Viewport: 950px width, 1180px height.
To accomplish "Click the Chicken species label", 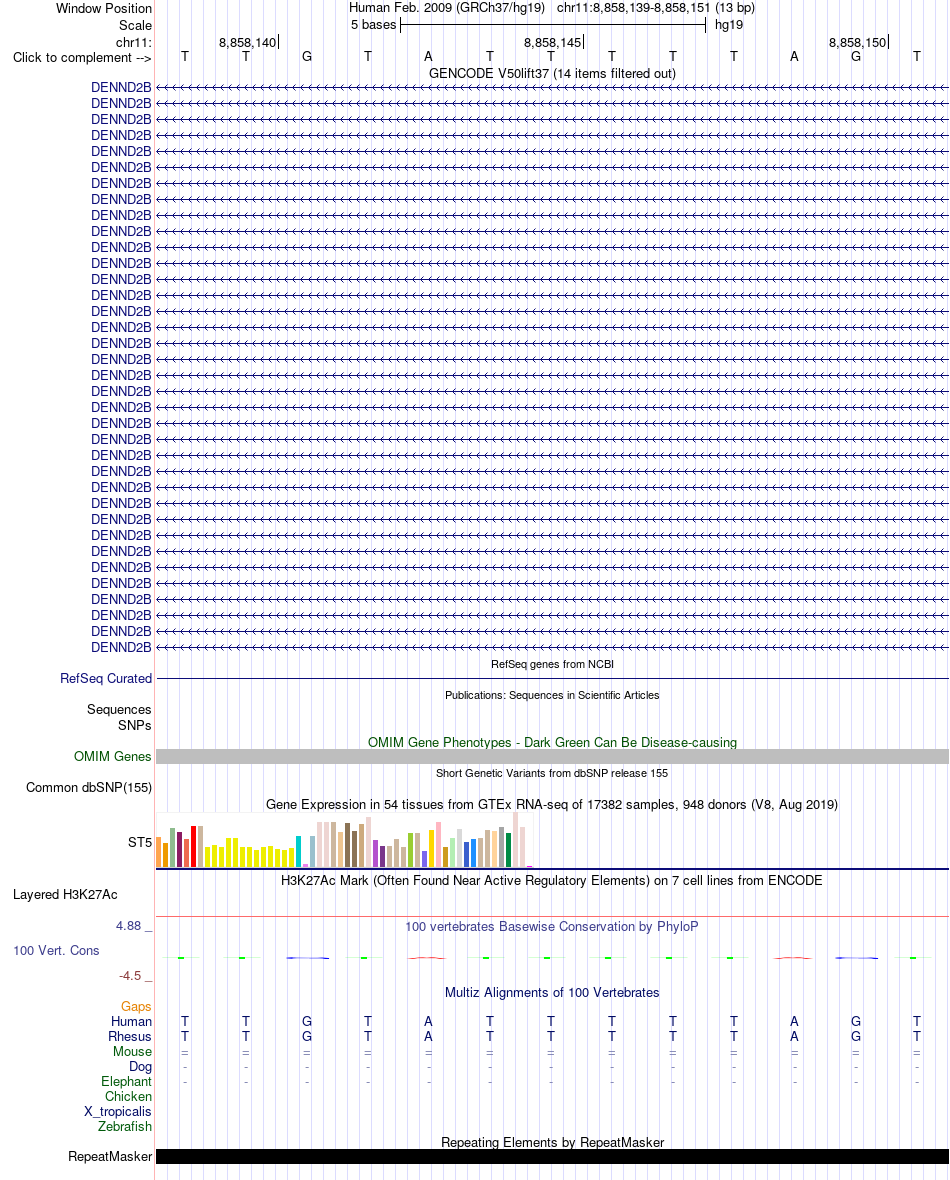I will (129, 1097).
